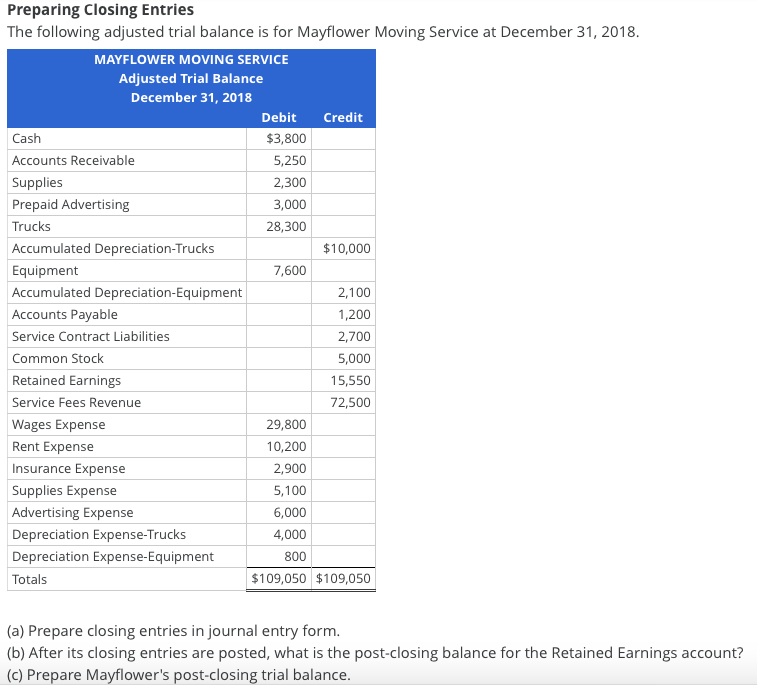Select the 2,300 Supplies debit value
The width and height of the screenshot is (757, 685).
[290, 182]
